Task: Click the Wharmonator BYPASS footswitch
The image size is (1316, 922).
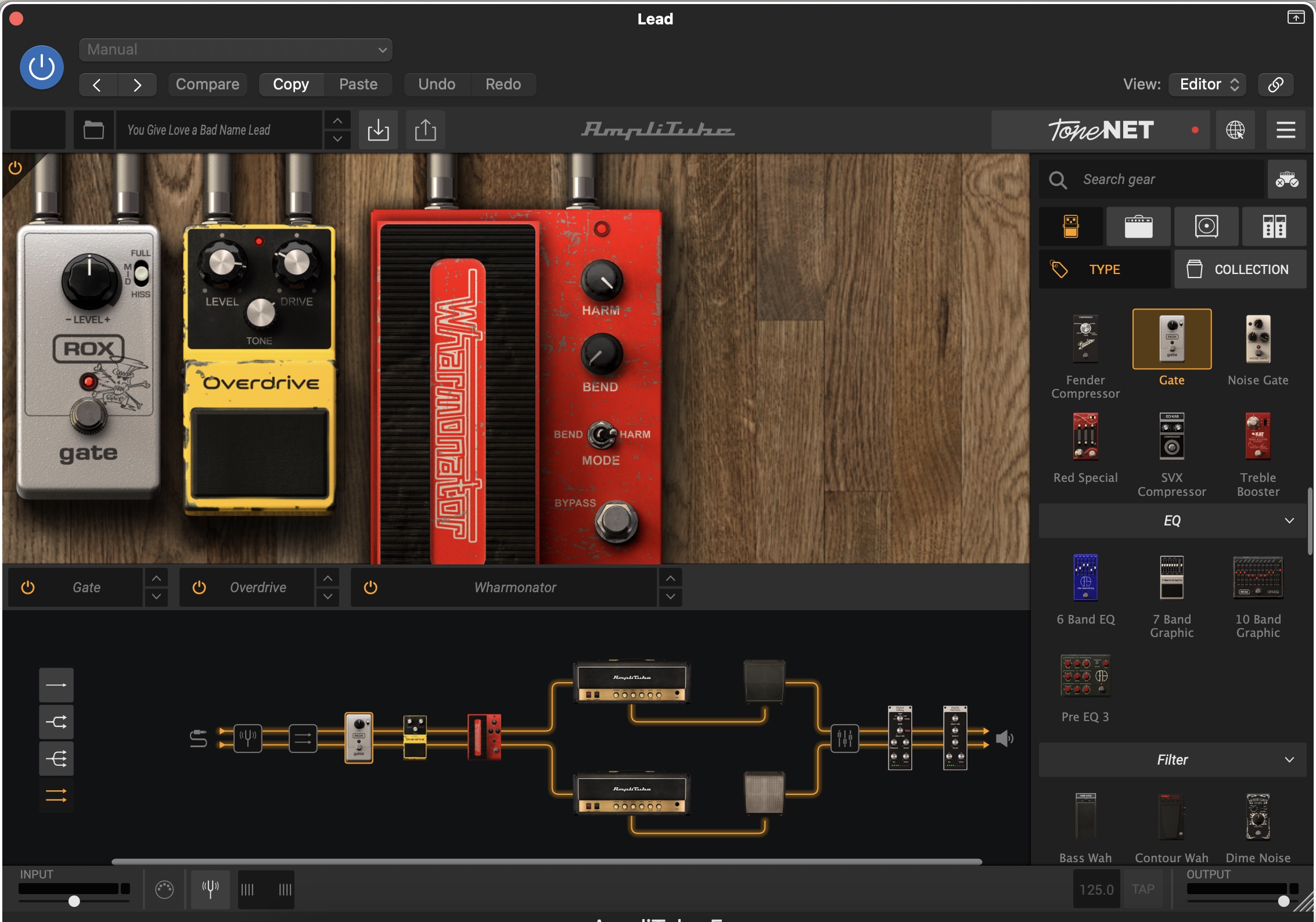Action: point(616,521)
